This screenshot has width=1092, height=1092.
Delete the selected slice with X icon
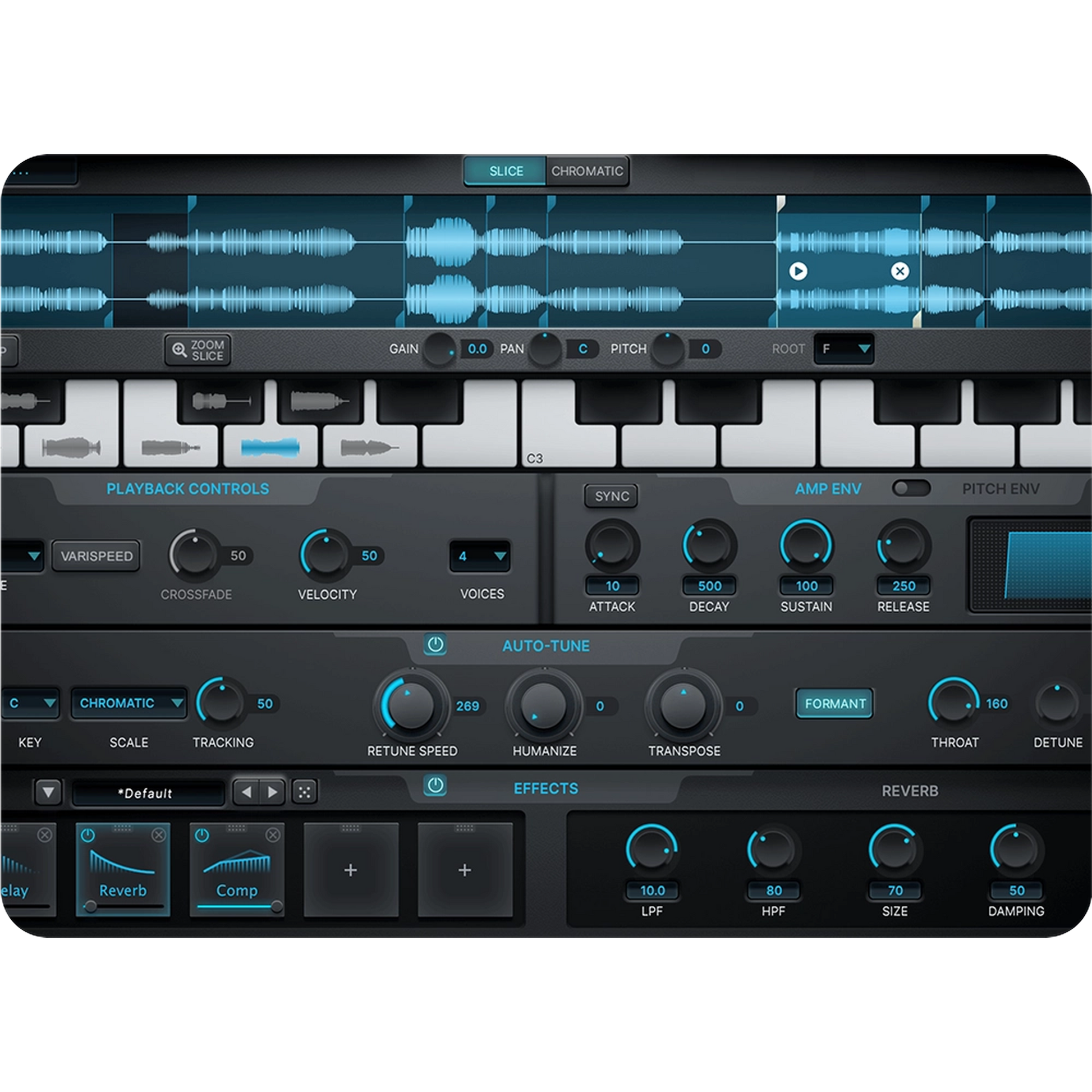click(x=900, y=271)
